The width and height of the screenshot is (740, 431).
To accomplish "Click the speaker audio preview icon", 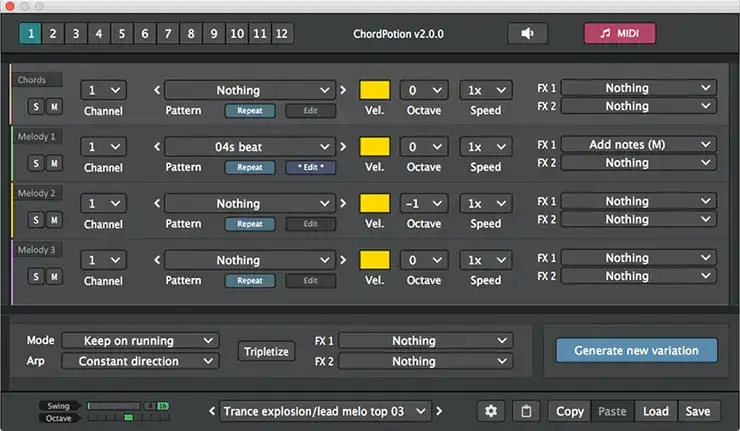I will coord(528,34).
